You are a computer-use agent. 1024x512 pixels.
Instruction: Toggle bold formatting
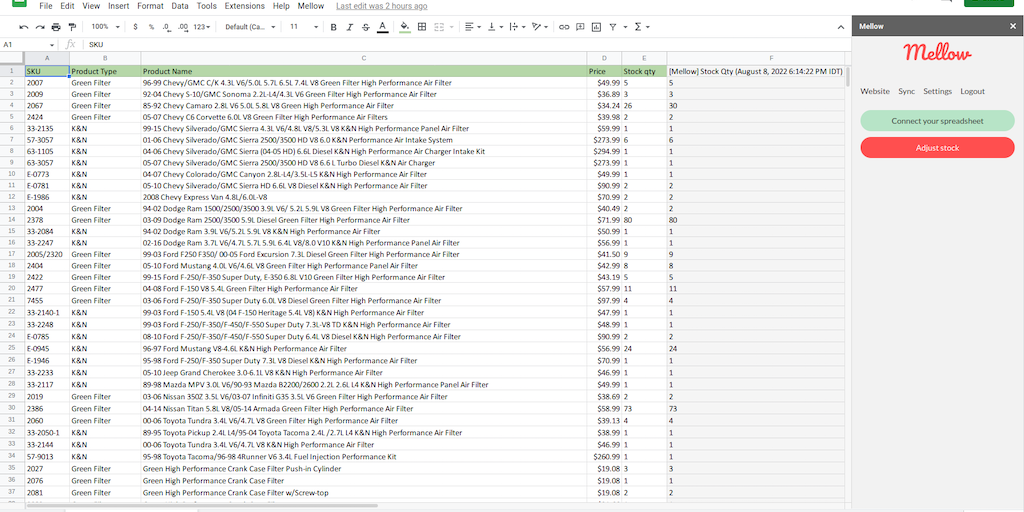[x=333, y=27]
